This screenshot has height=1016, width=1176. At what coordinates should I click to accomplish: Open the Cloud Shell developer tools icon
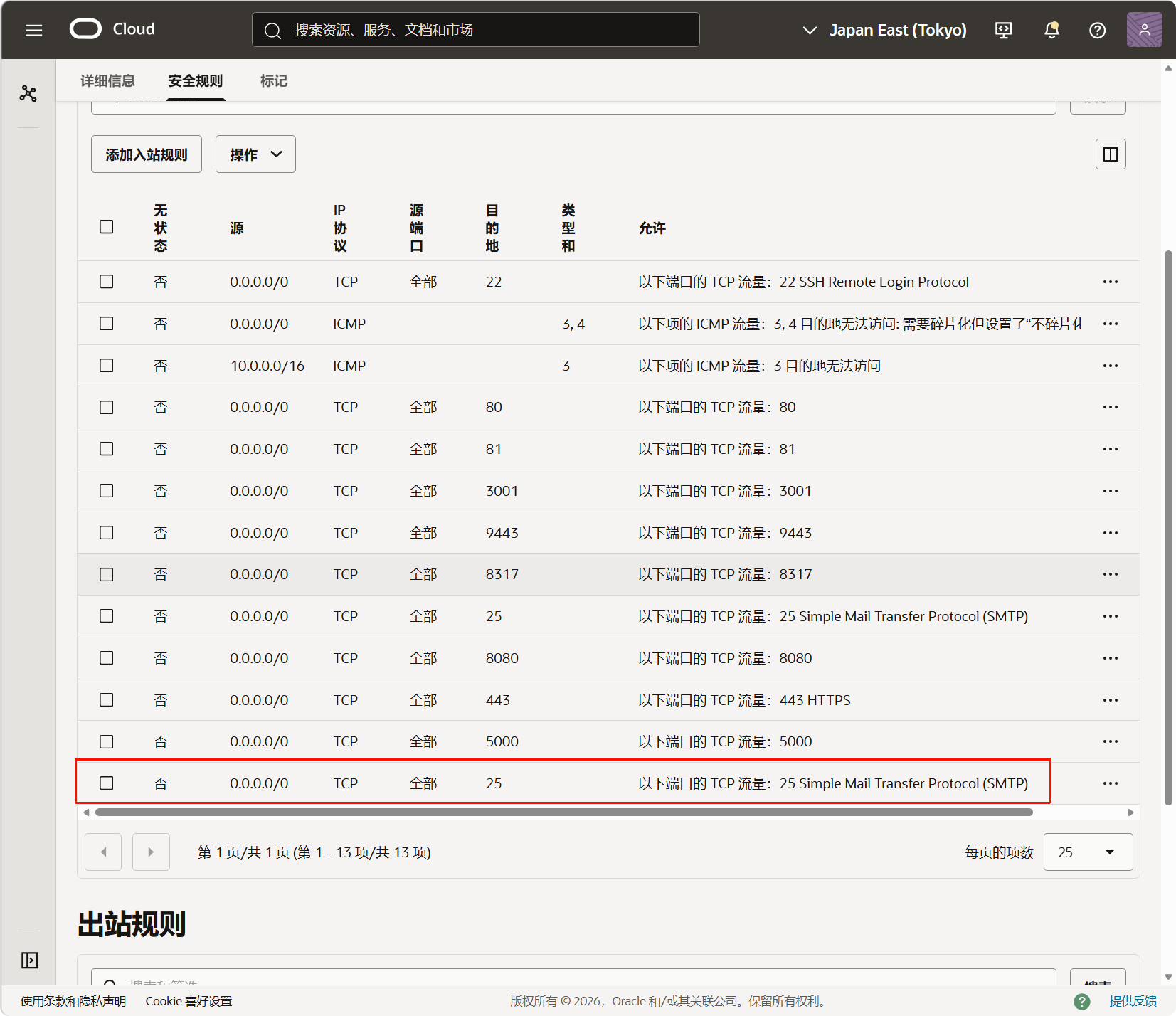[x=1003, y=30]
